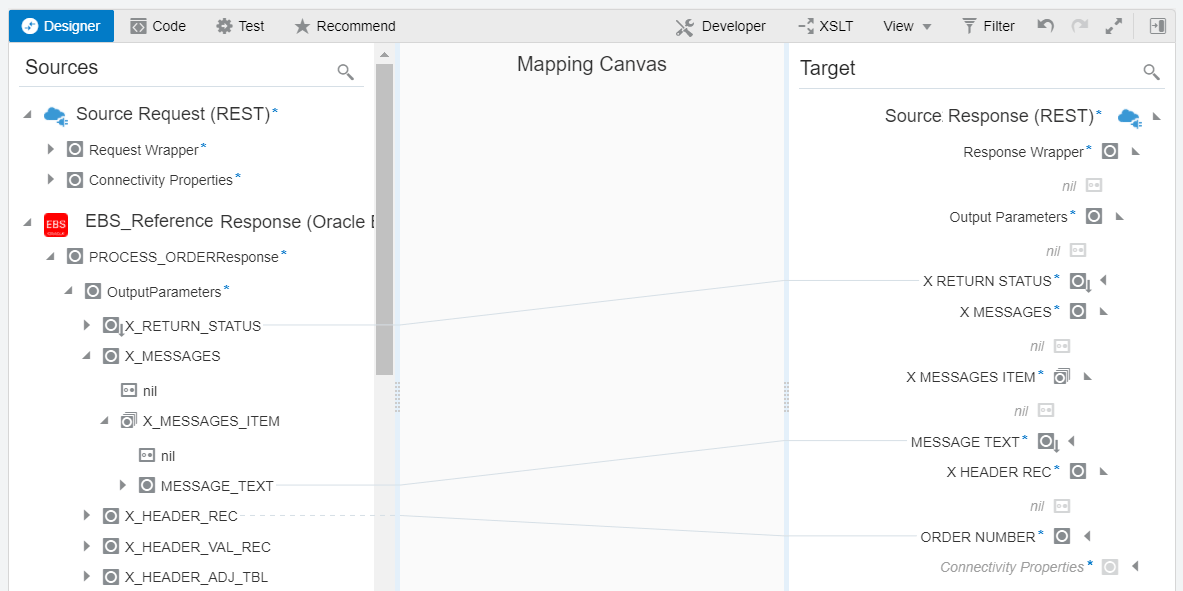Image resolution: width=1183 pixels, height=591 pixels.
Task: Expand the MESSAGE_TEXT node
Action: (123, 485)
